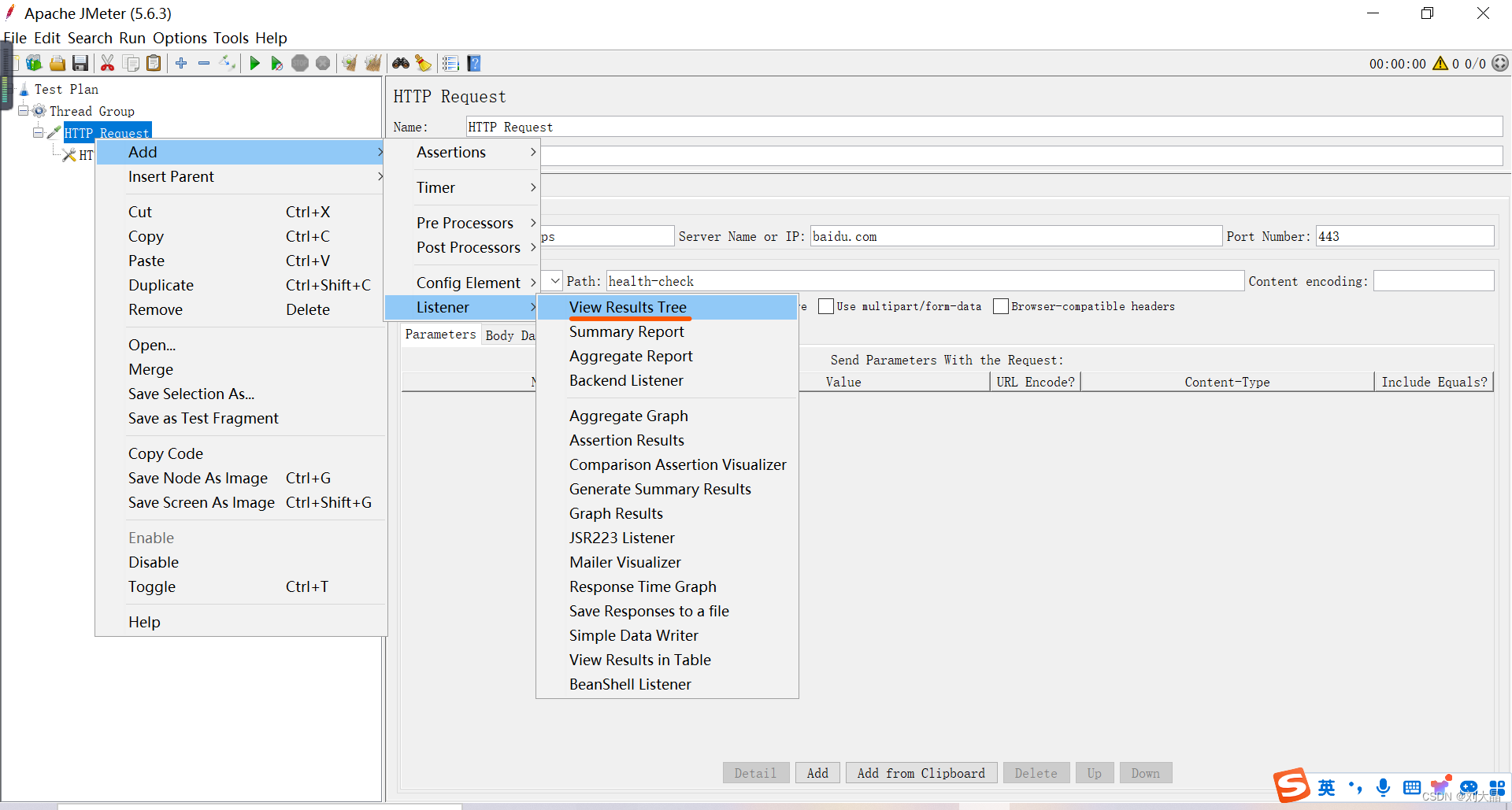Click the Function Helper list icon
1512x810 pixels.
pyautogui.click(x=450, y=63)
